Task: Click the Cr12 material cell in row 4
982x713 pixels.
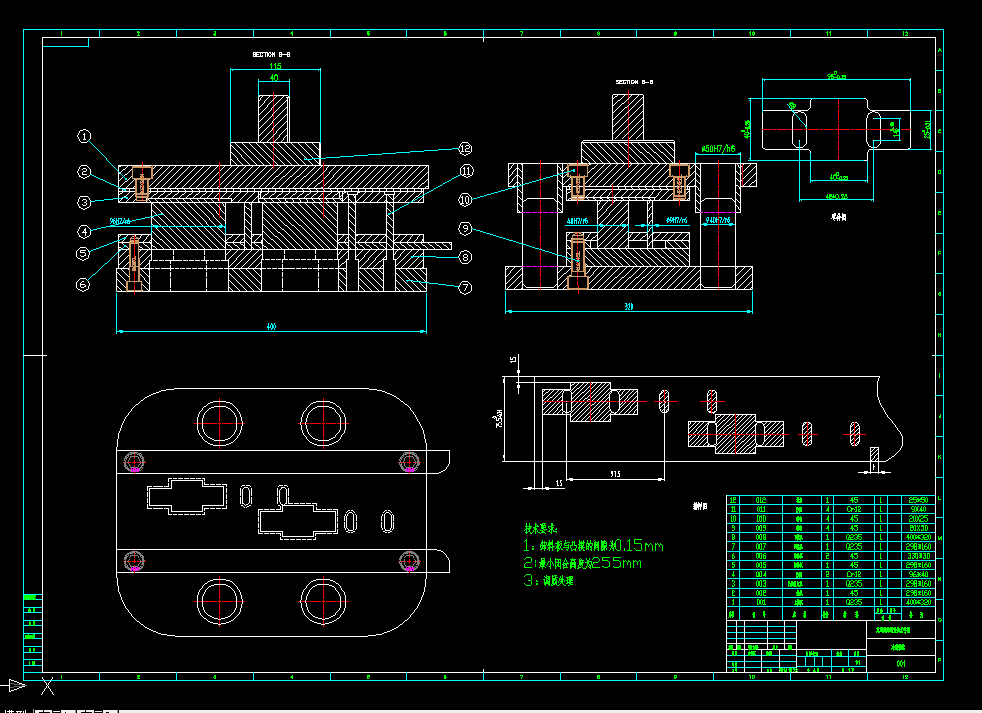Action: coord(854,575)
